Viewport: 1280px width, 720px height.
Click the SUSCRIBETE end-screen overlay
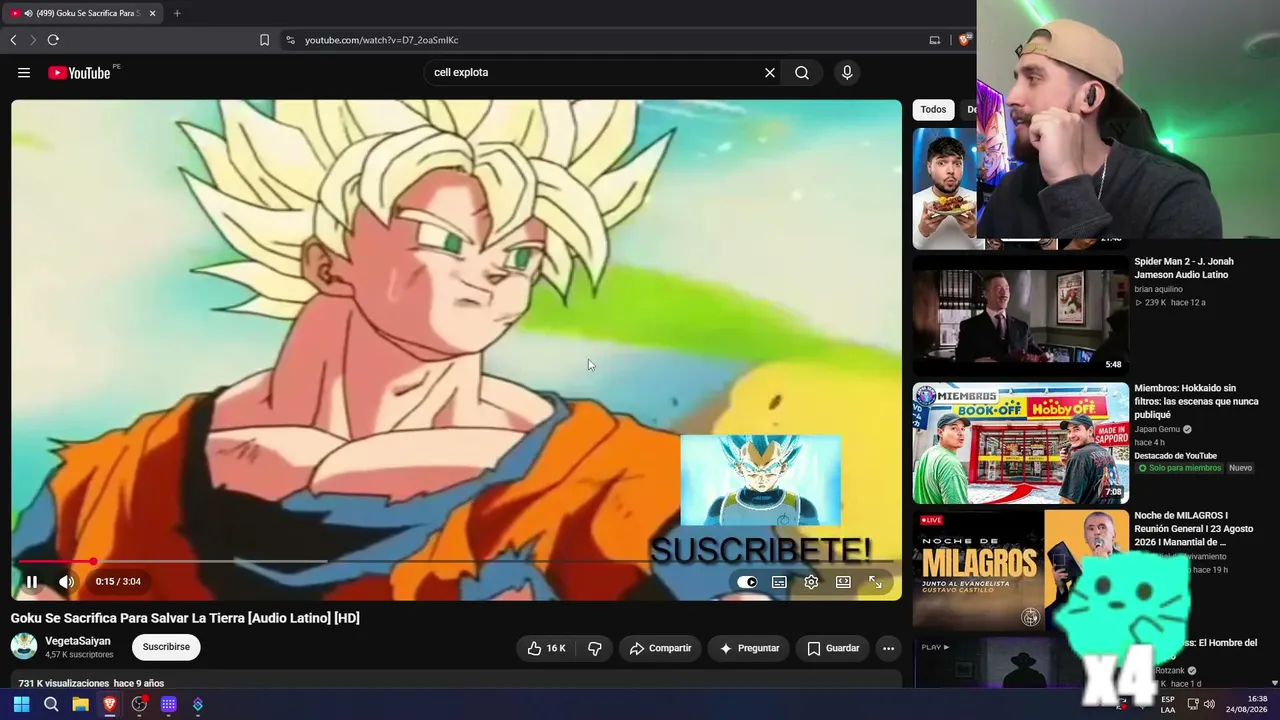pyautogui.click(x=761, y=550)
